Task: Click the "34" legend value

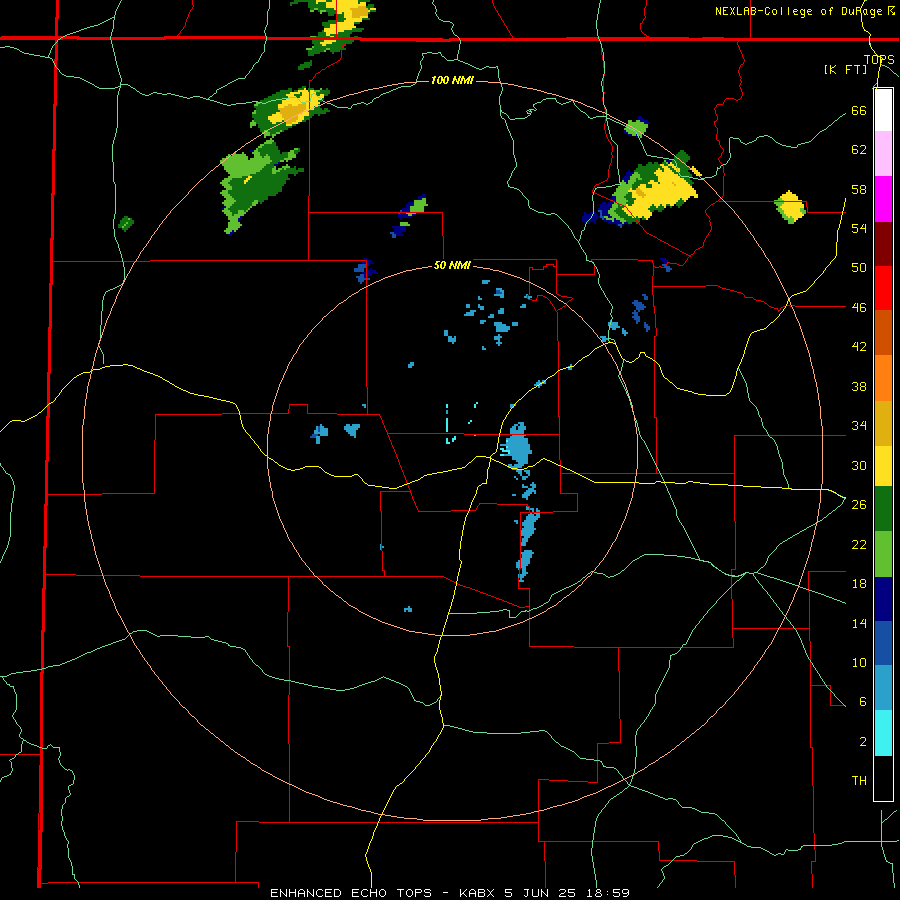Action: tap(859, 426)
